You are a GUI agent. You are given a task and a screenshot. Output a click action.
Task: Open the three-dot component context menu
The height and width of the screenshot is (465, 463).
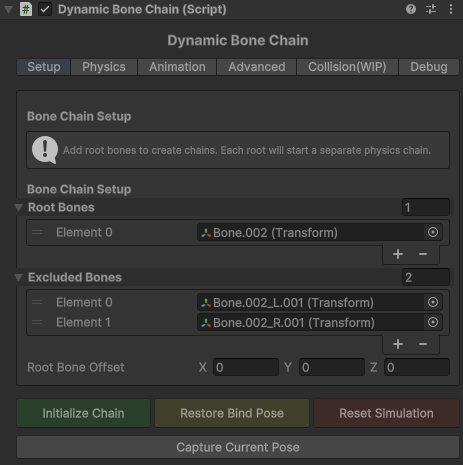(x=451, y=9)
